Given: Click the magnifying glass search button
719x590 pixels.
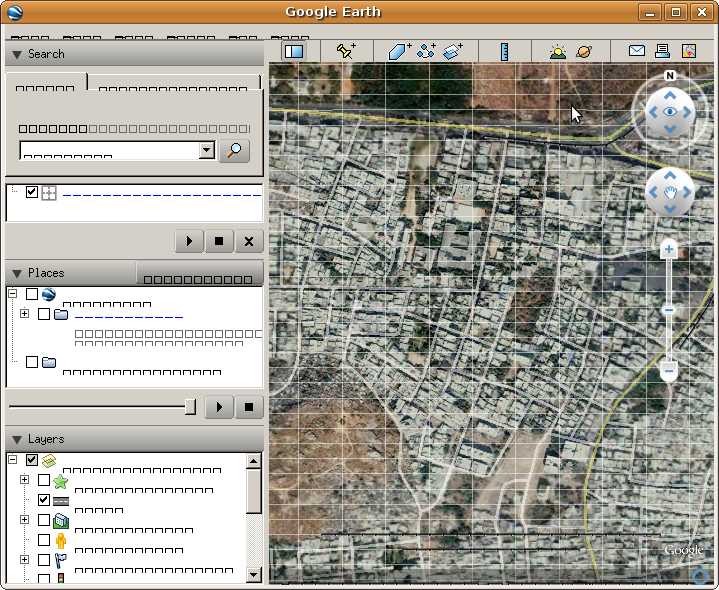Looking at the screenshot, I should [x=234, y=150].
